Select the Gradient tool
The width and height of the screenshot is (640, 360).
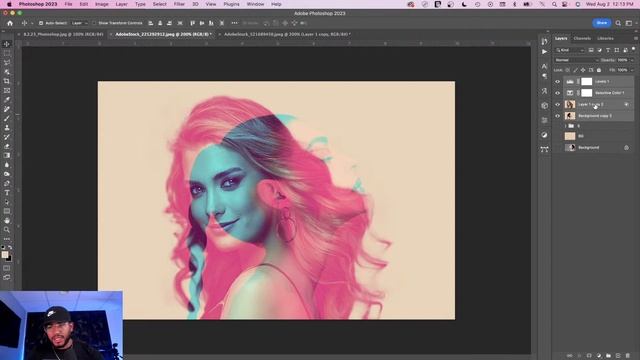pos(7,156)
